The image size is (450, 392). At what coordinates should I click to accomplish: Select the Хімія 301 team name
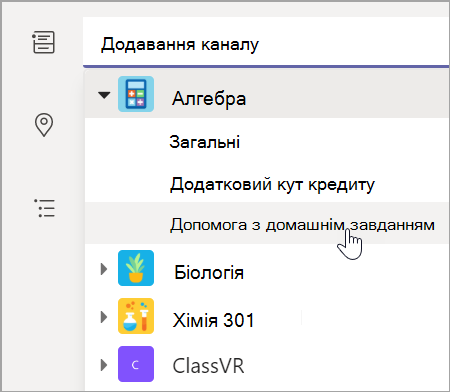point(213,320)
